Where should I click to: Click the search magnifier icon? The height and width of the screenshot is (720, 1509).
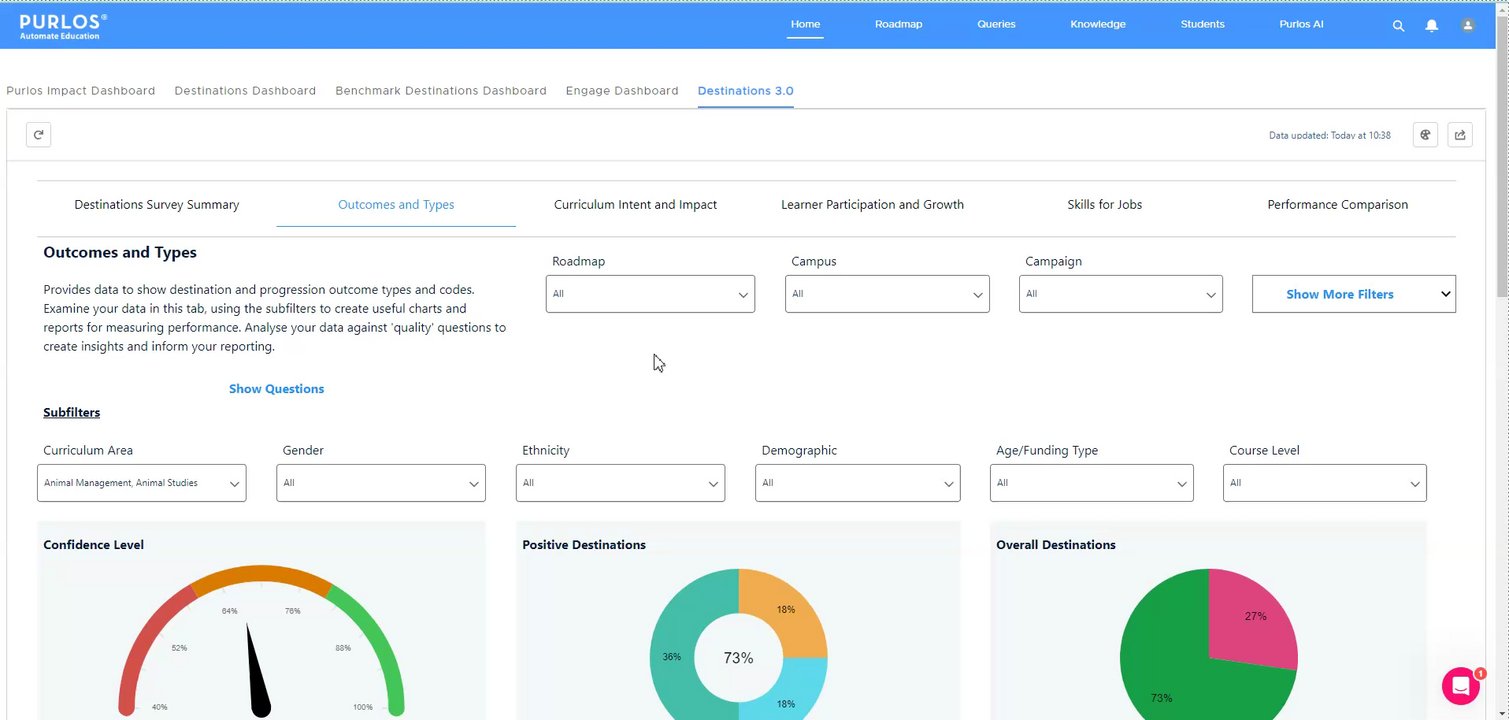click(1398, 25)
